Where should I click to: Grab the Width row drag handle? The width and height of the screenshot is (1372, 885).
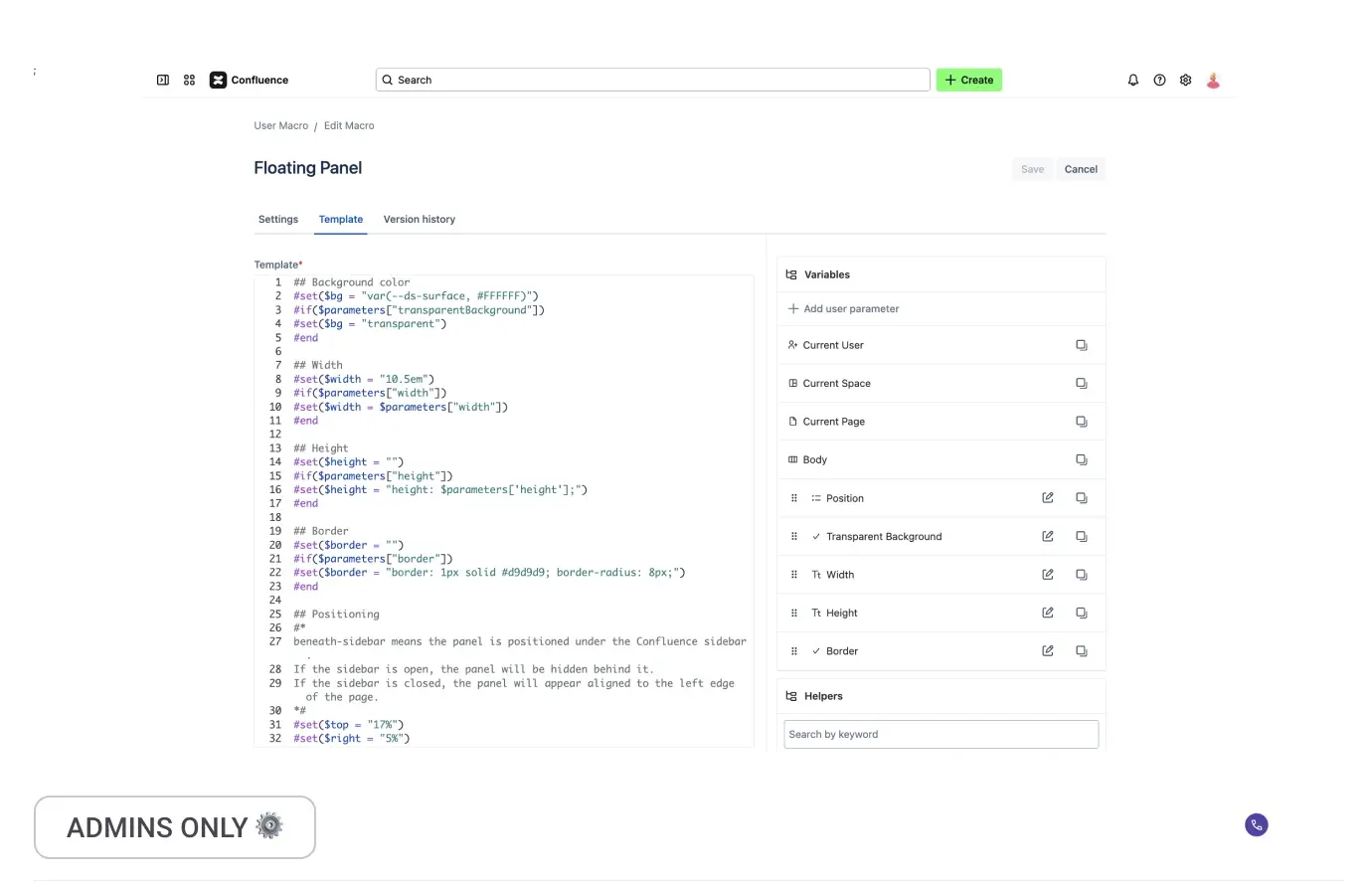pos(793,575)
